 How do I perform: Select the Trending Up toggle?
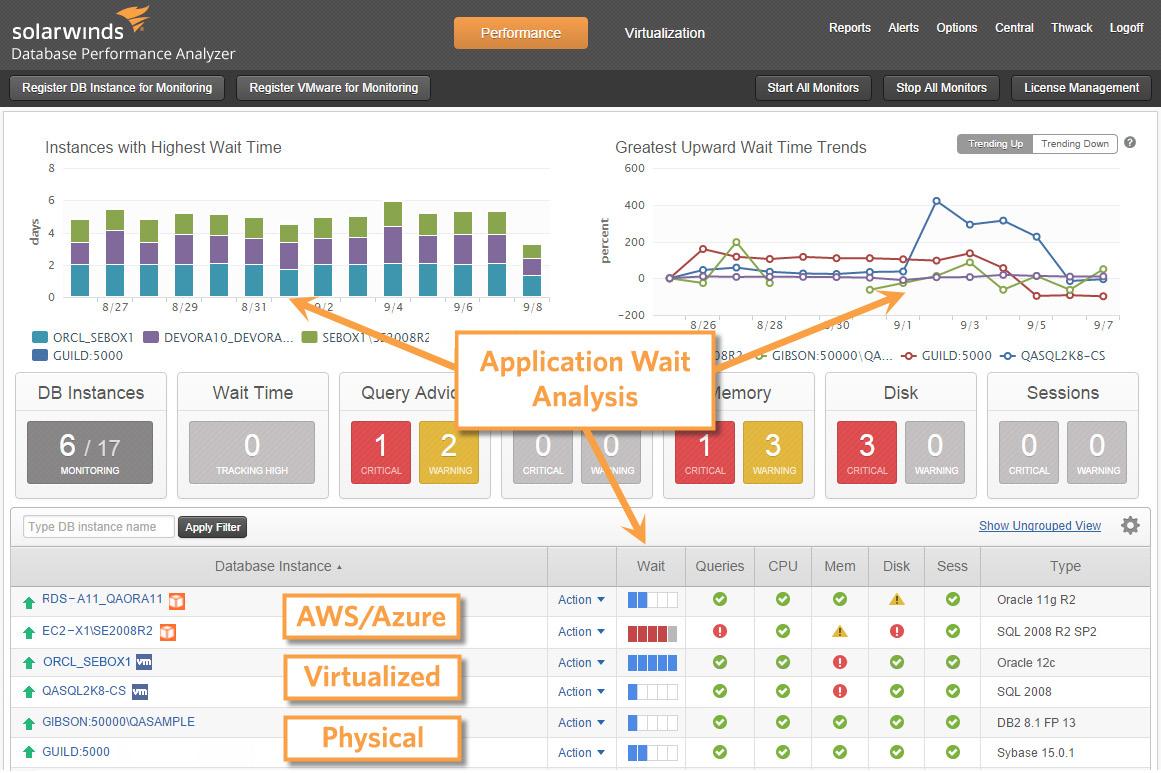[x=995, y=144]
